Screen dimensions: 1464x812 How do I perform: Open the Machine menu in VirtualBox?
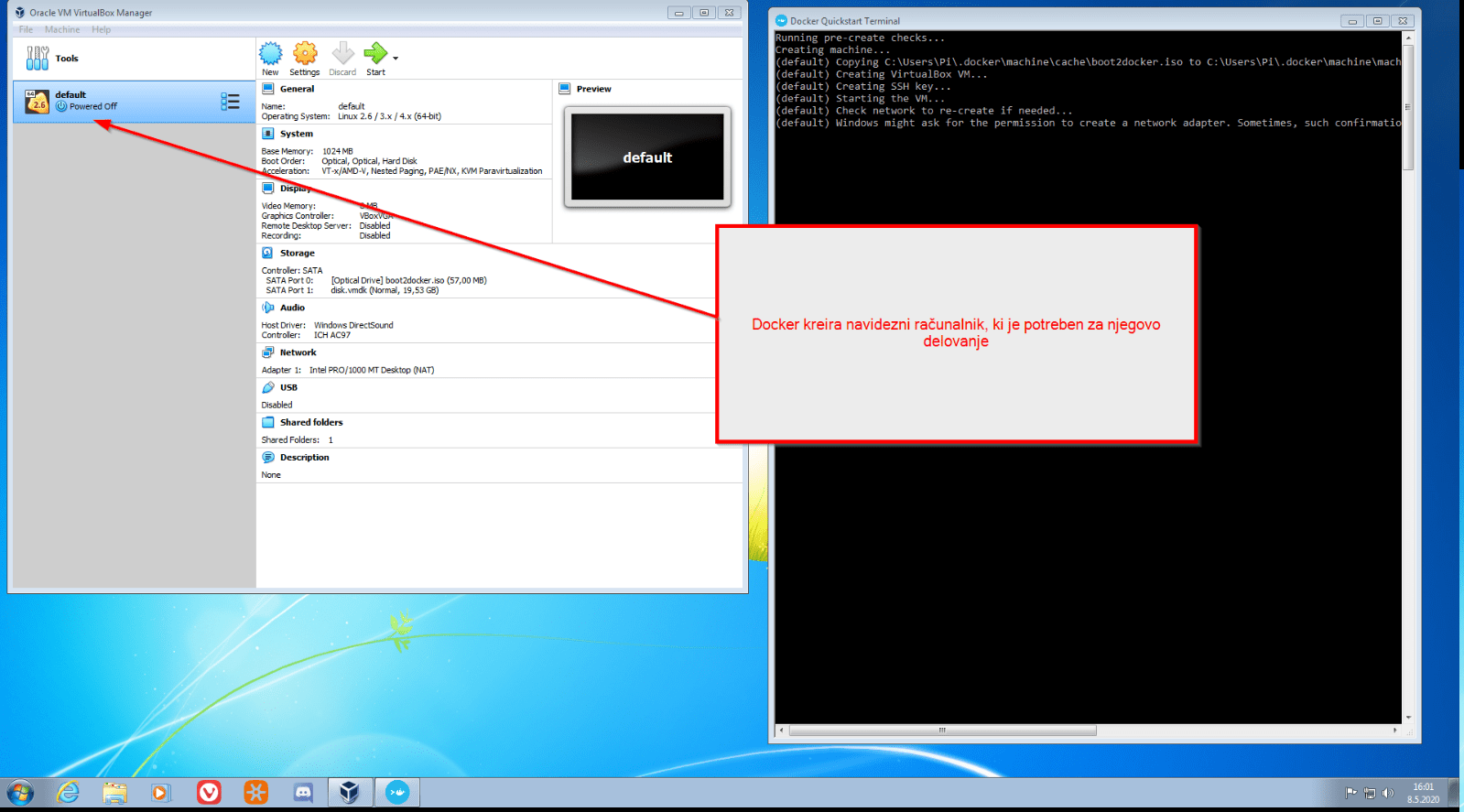[62, 29]
